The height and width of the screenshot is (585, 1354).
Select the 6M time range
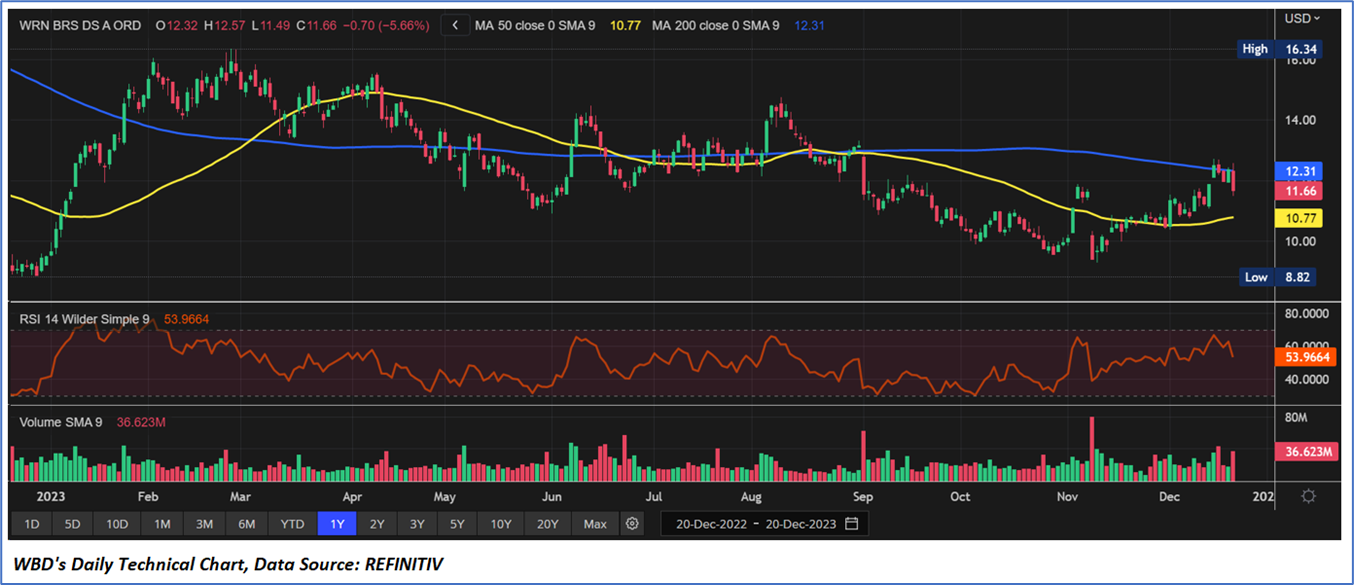(246, 524)
